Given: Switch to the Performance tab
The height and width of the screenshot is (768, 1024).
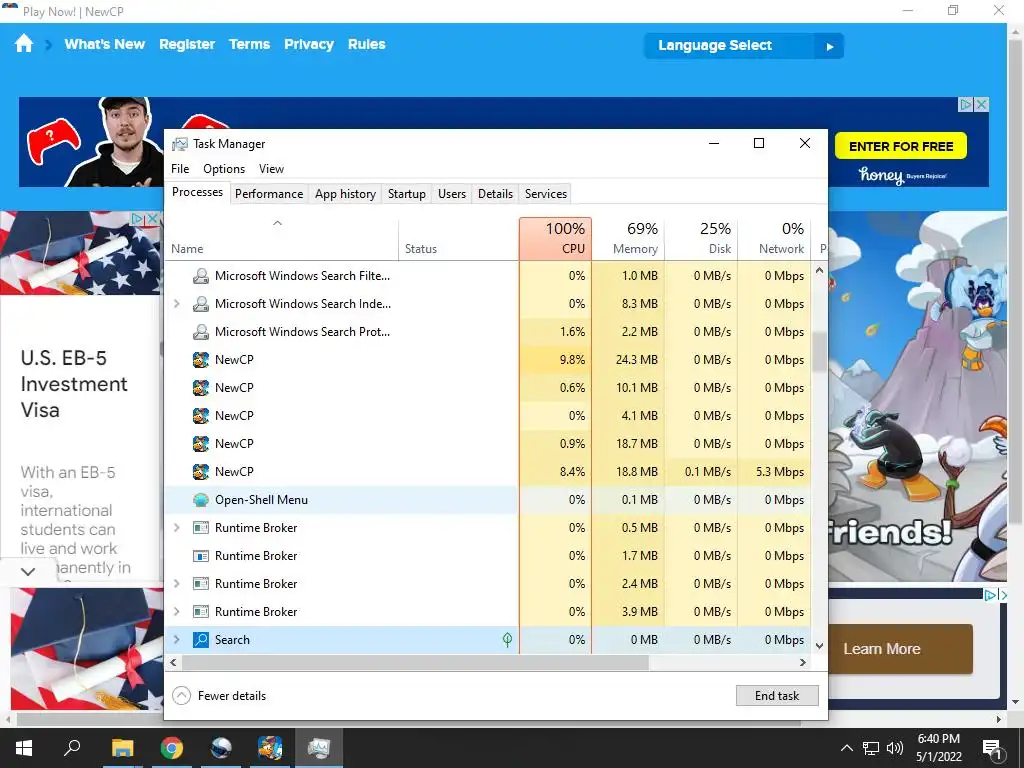Looking at the screenshot, I should click(269, 194).
